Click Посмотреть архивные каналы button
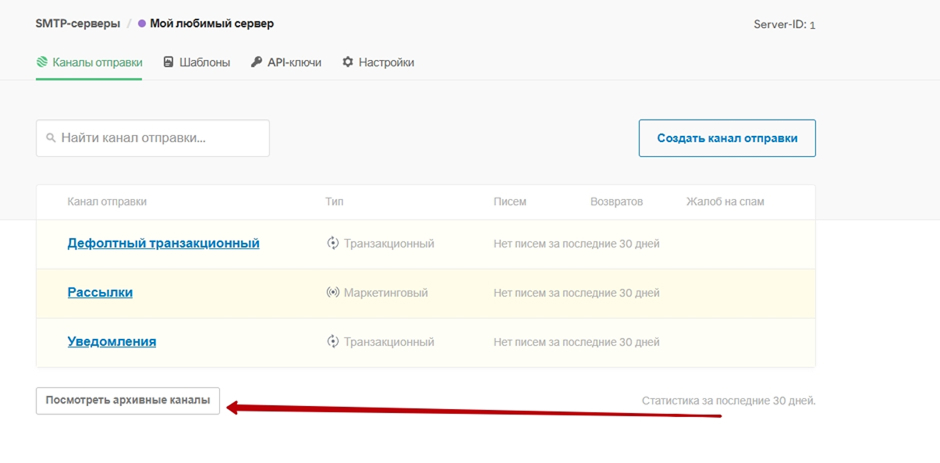 pos(128,400)
